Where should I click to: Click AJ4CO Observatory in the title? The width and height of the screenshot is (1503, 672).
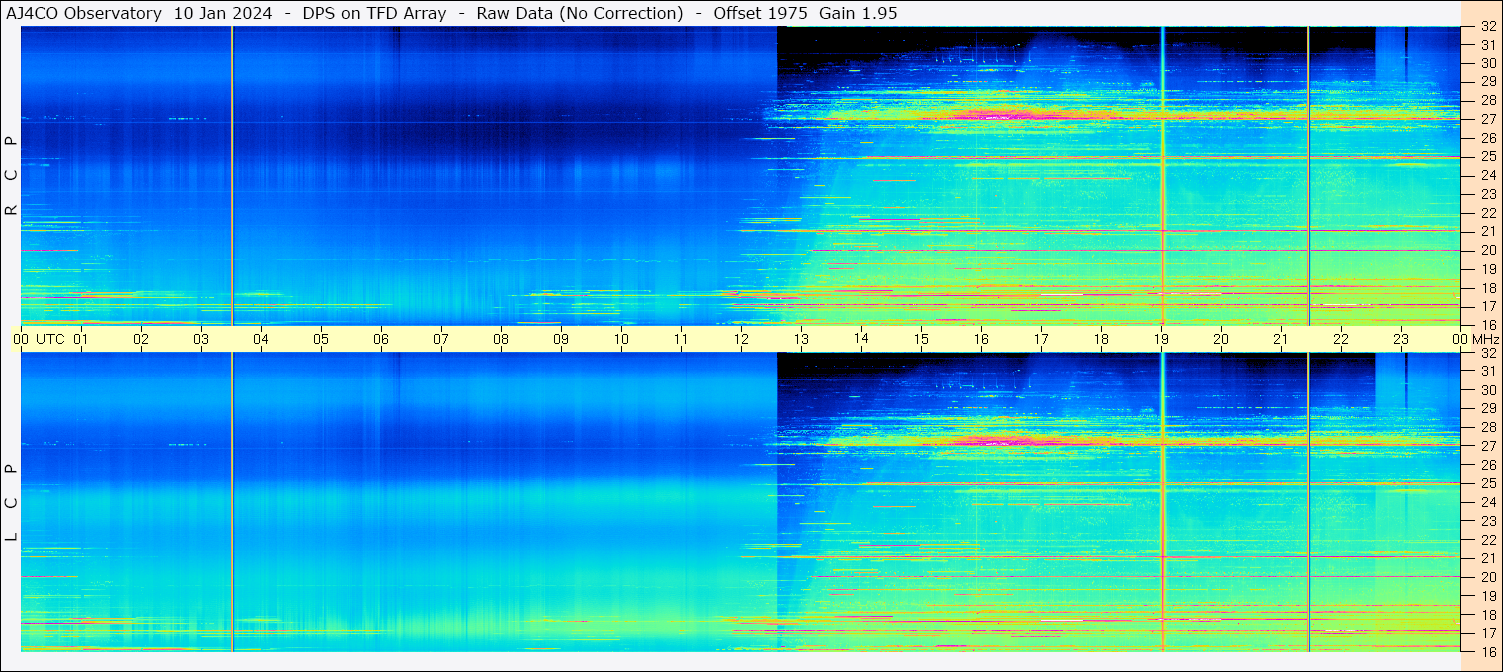84,13
